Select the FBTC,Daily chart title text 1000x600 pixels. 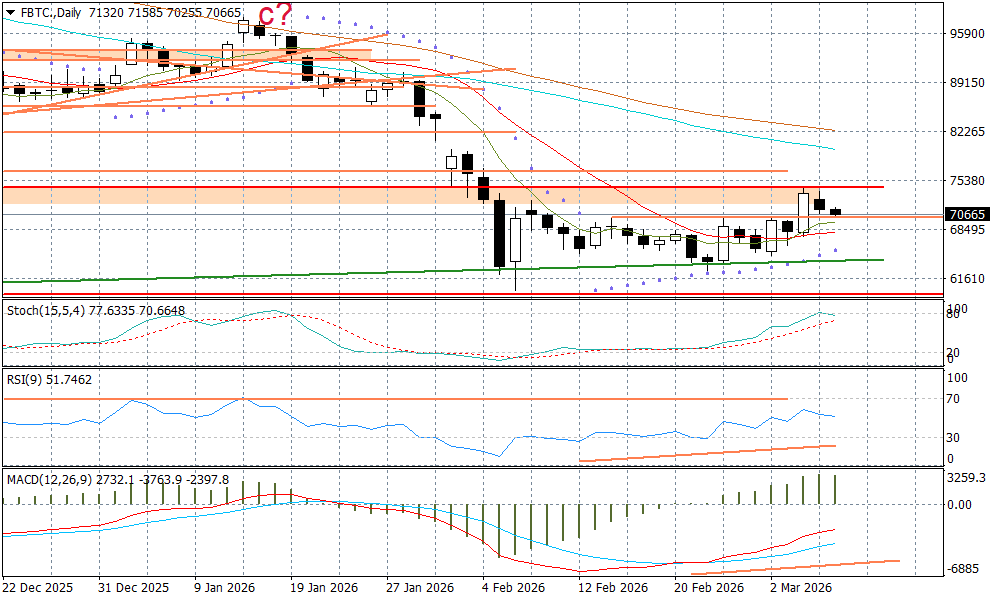pyautogui.click(x=50, y=12)
